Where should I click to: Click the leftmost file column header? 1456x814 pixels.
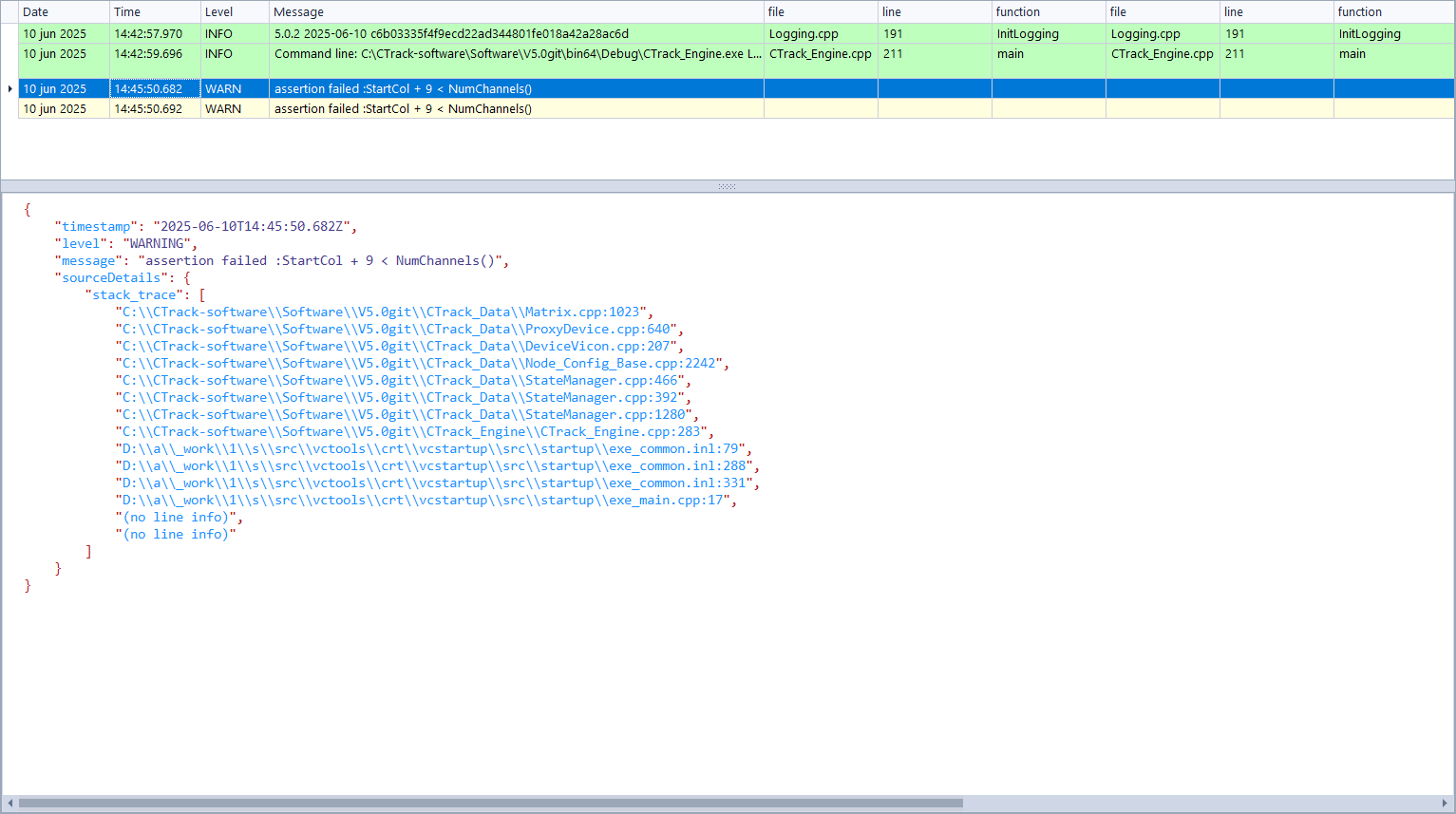coord(820,12)
